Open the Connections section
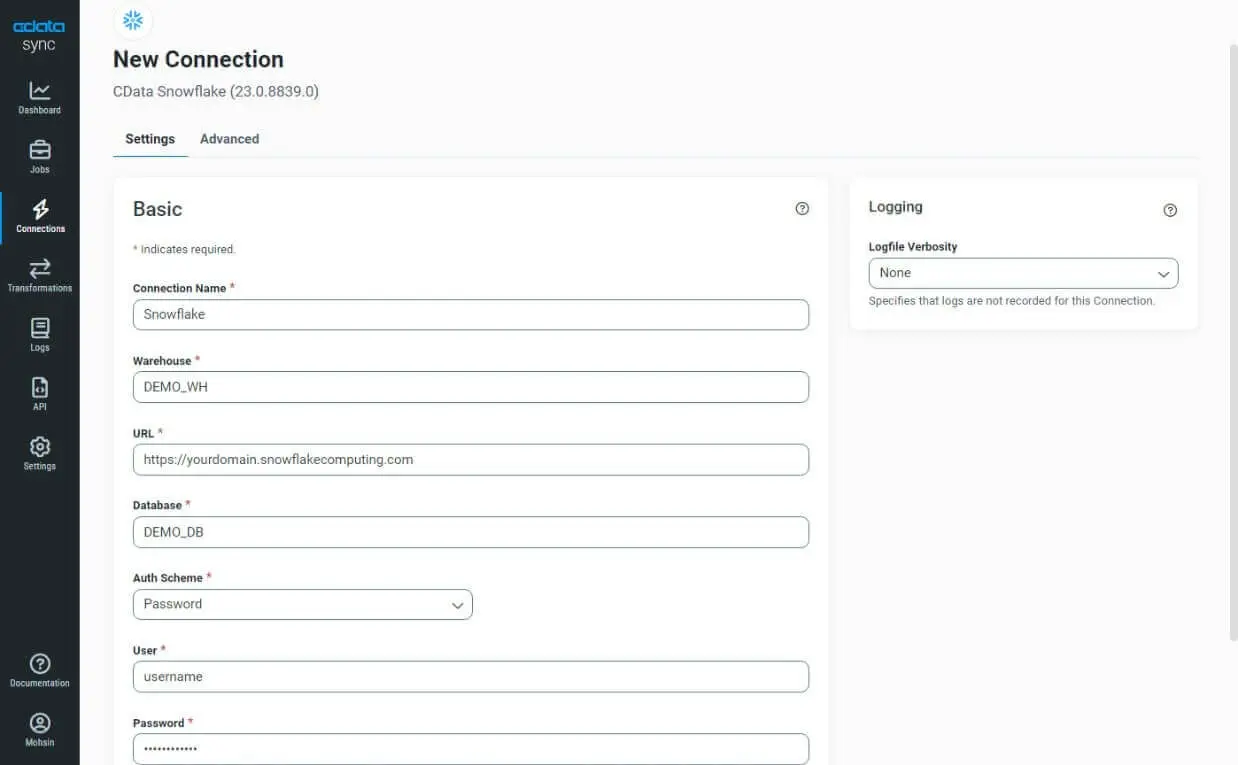 pos(40,214)
